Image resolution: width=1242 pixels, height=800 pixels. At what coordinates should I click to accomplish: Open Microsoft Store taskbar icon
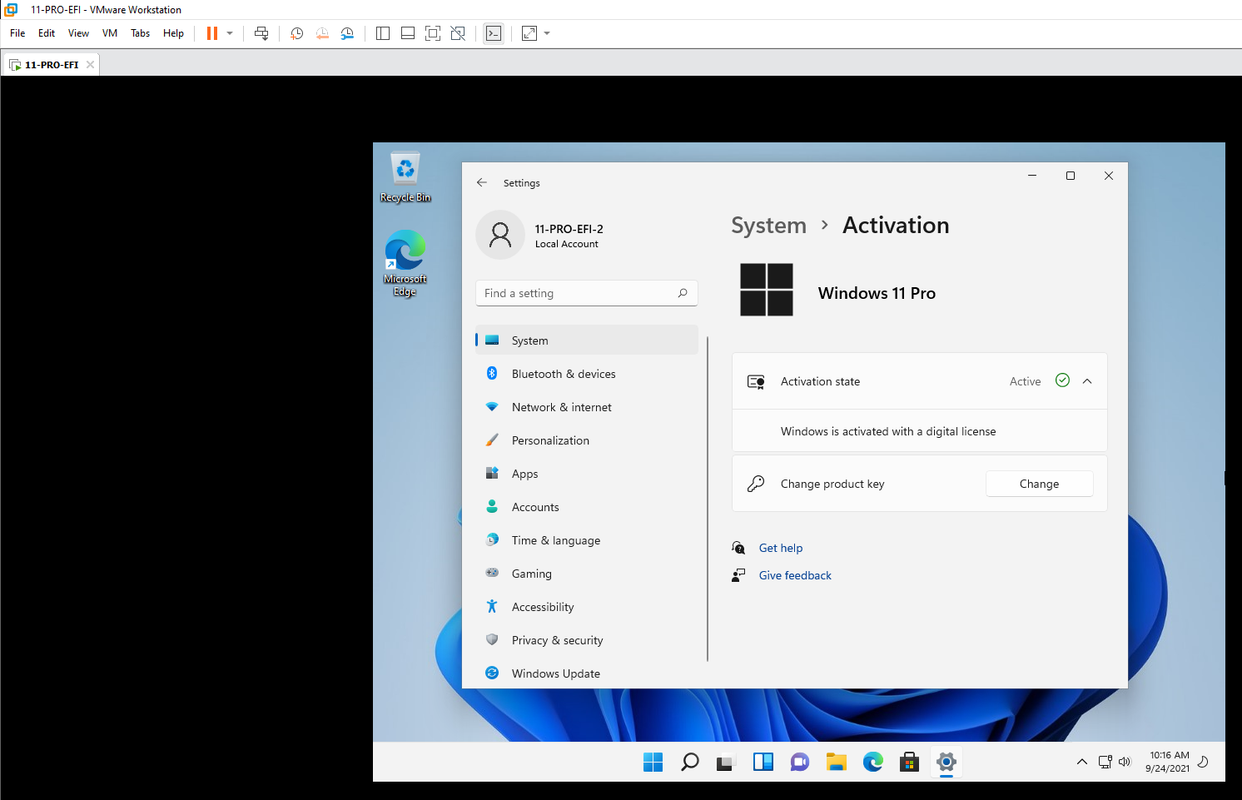pos(909,762)
